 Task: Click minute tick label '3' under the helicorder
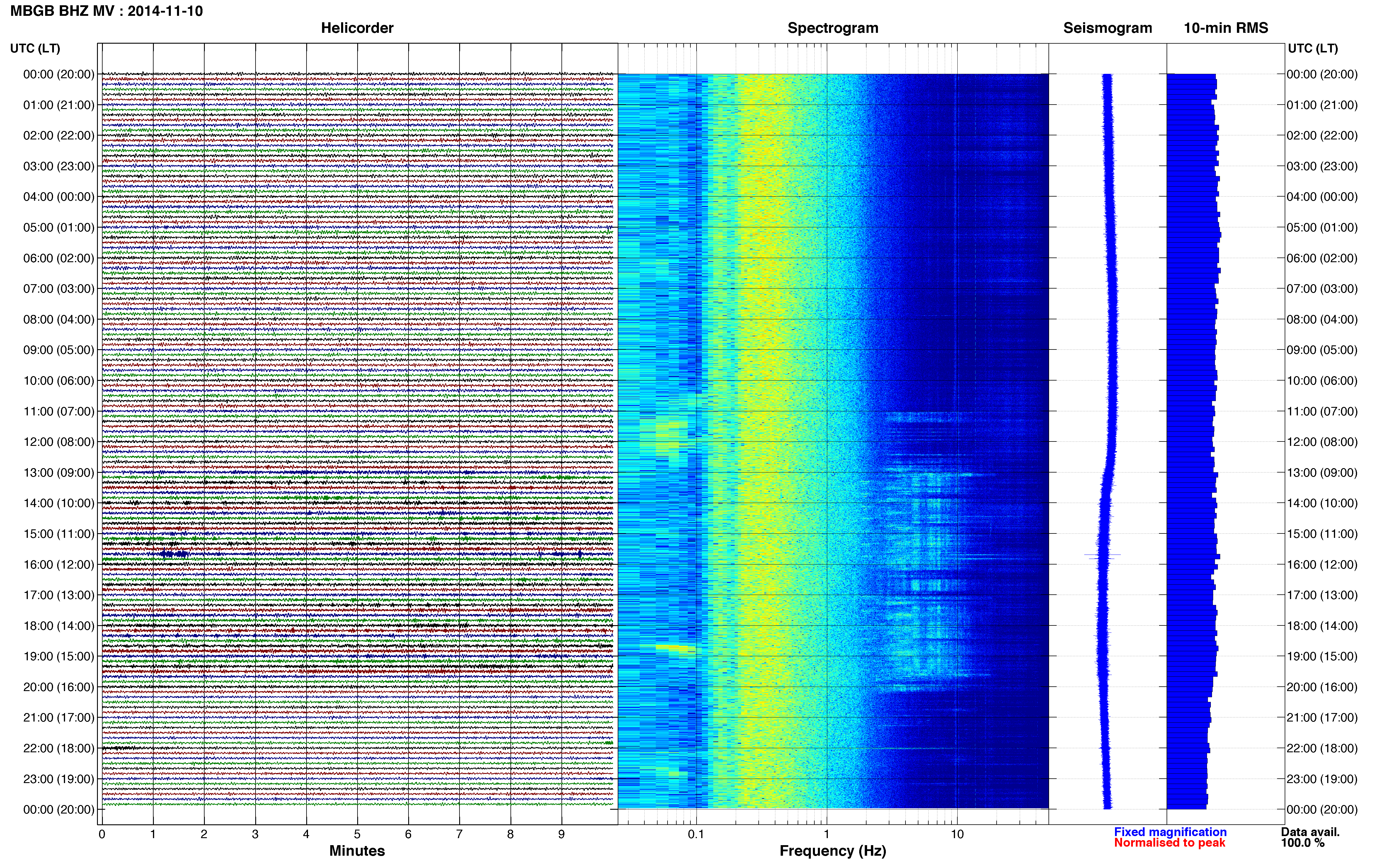(255, 835)
